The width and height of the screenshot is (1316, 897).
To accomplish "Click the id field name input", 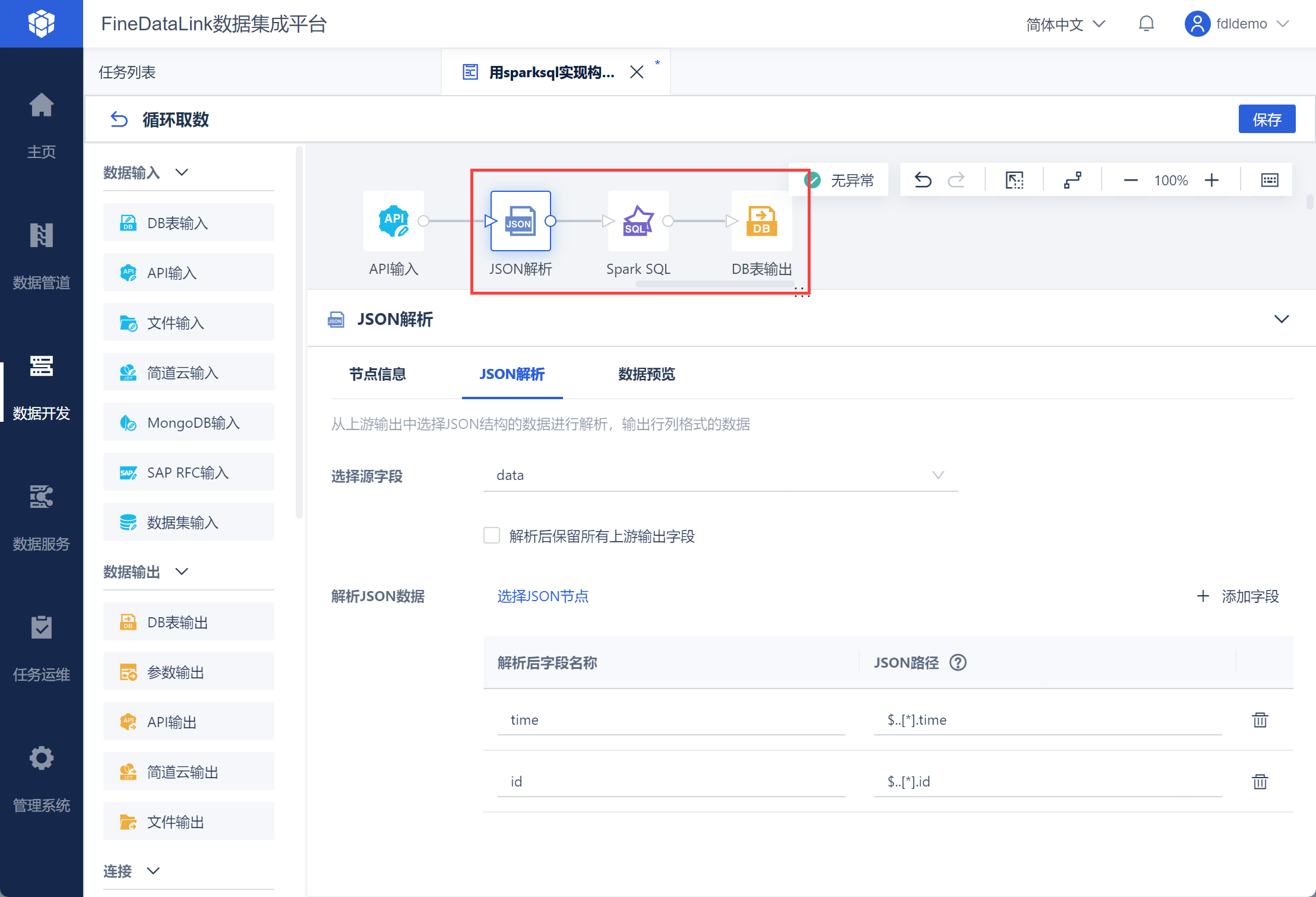I will point(671,781).
